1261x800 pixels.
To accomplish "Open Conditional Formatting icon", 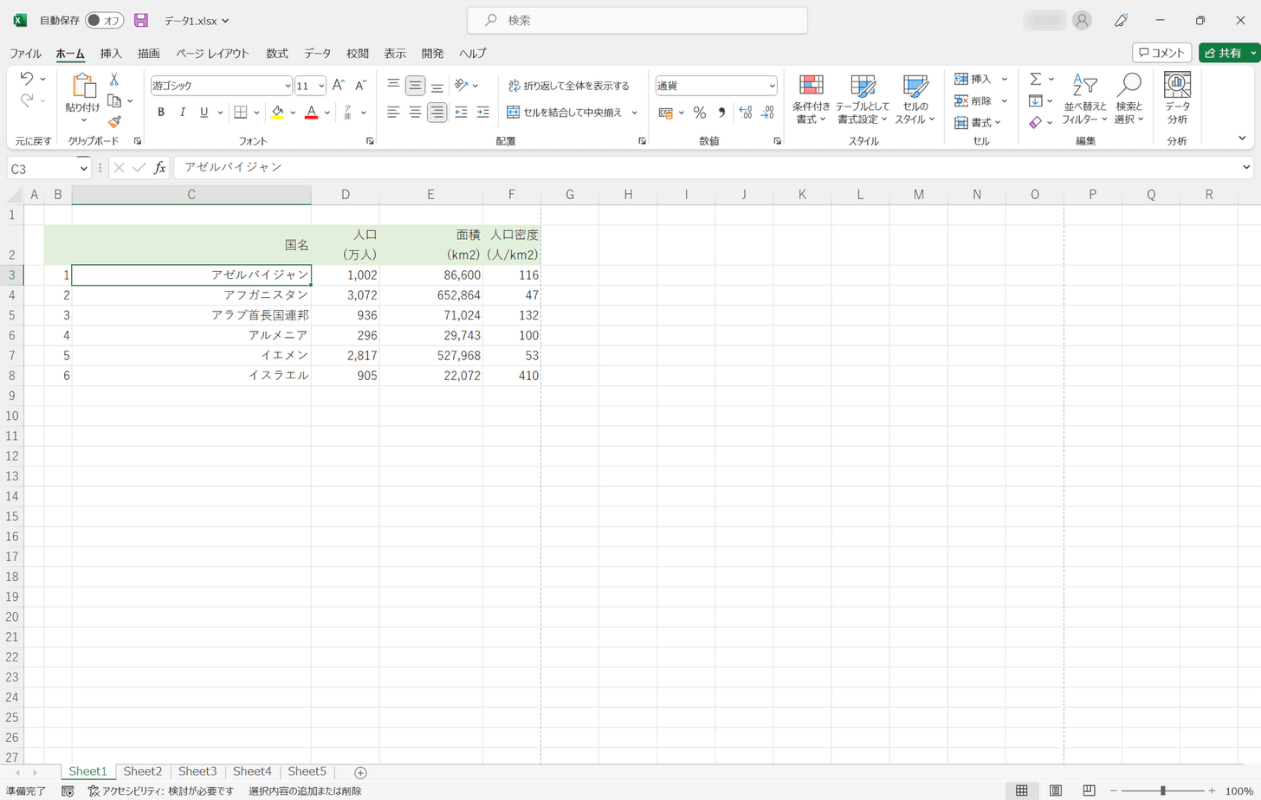I will coord(811,87).
